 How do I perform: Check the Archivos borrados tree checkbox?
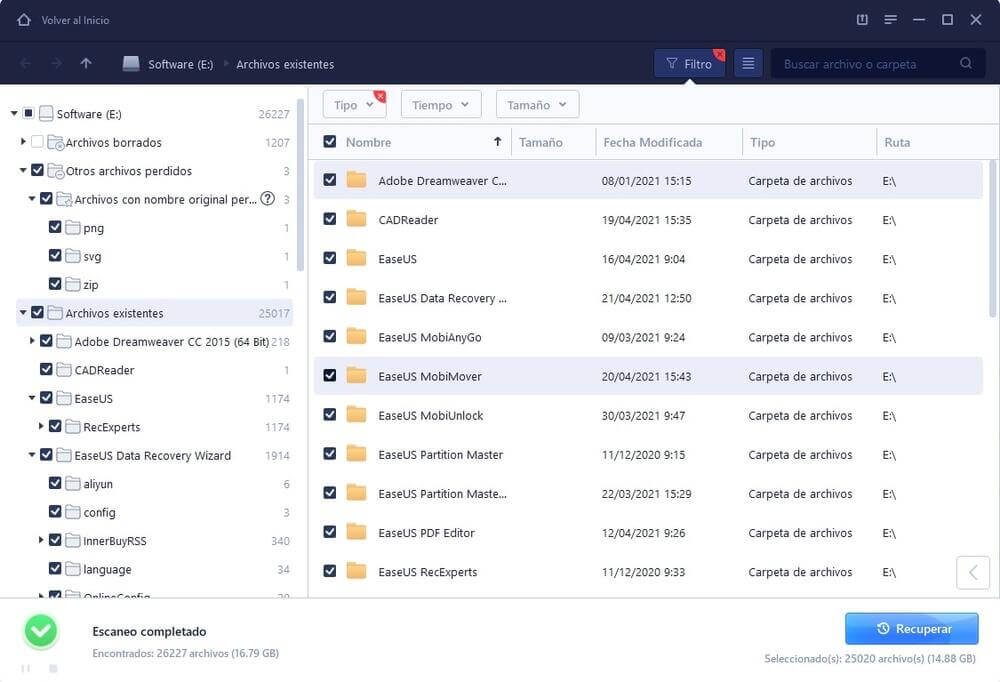click(x=38, y=142)
